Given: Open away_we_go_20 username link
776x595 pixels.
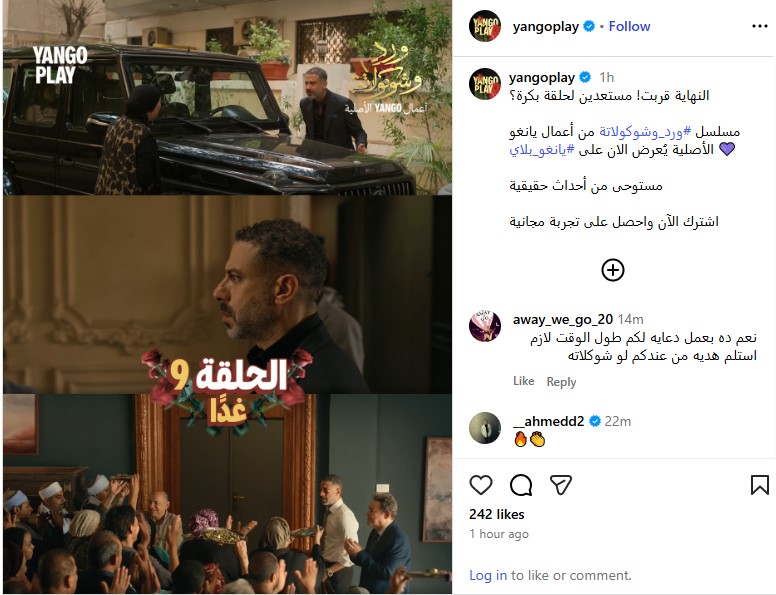Looking at the screenshot, I should 563,319.
